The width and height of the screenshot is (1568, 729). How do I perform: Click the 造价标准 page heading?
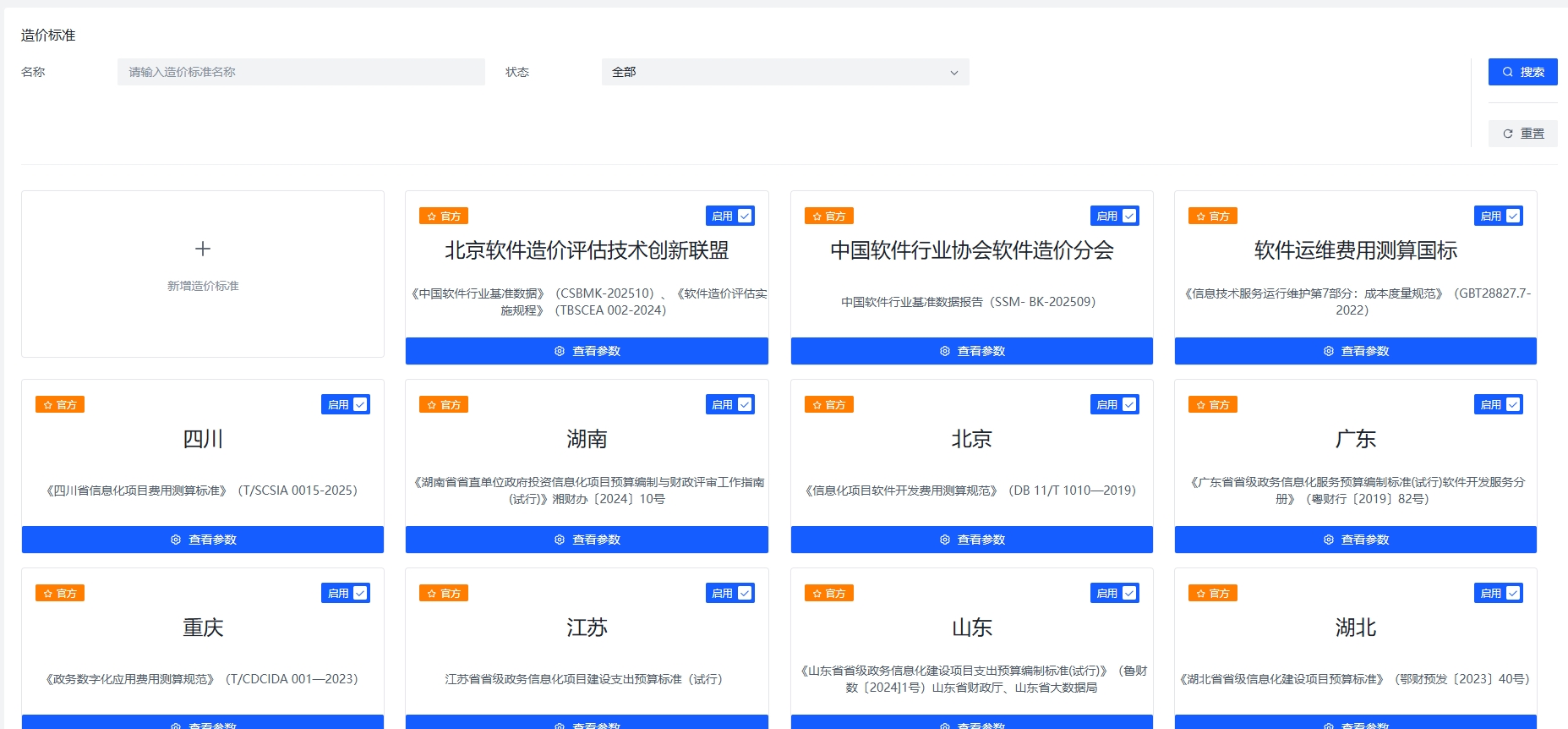point(48,35)
